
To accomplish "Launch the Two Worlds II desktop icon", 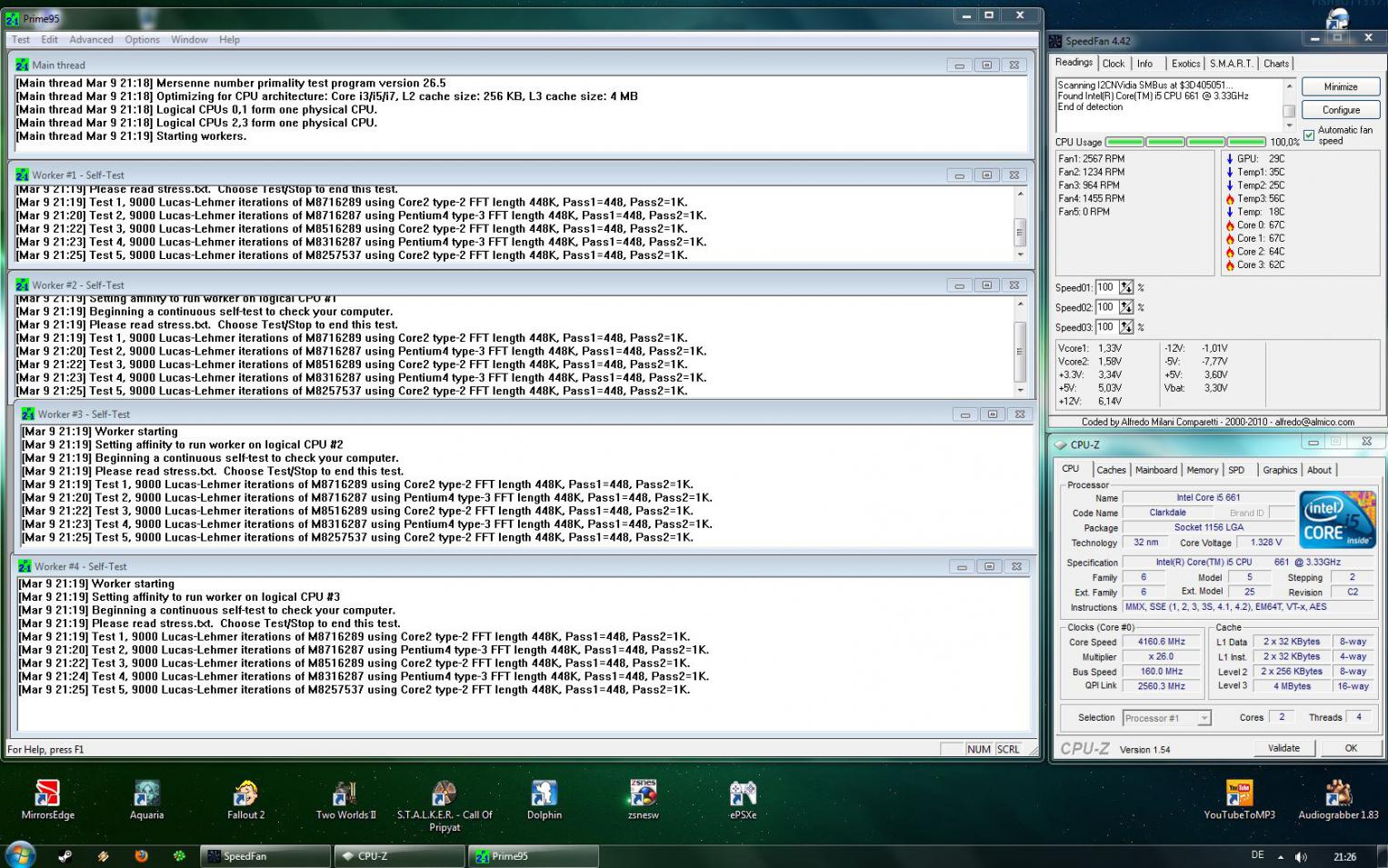I will (345, 800).
